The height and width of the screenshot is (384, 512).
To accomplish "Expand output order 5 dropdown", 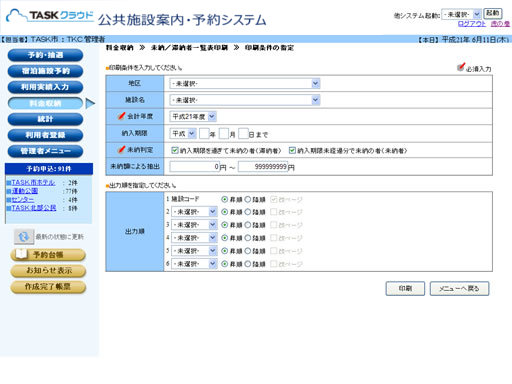I will 194,251.
